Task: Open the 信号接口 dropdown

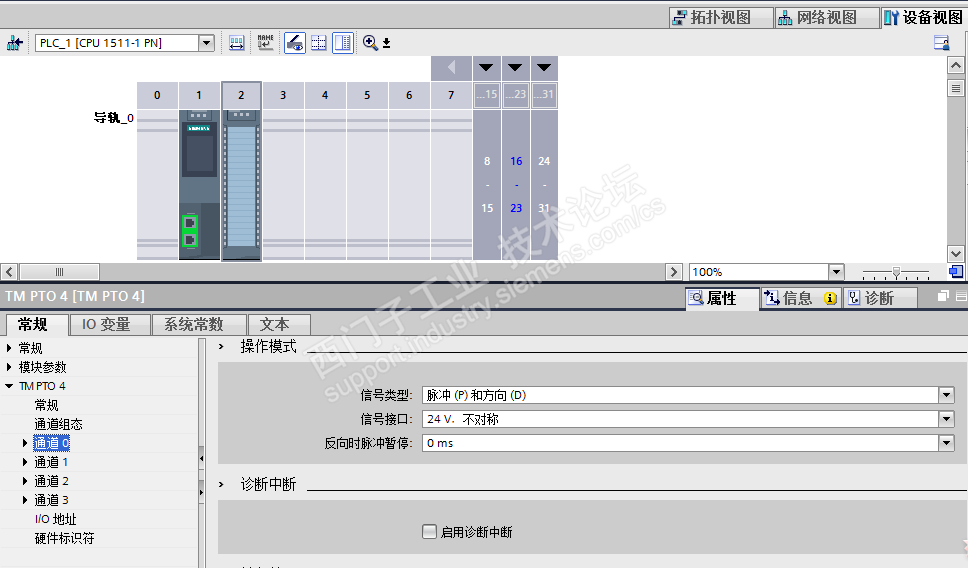Action: click(x=946, y=419)
